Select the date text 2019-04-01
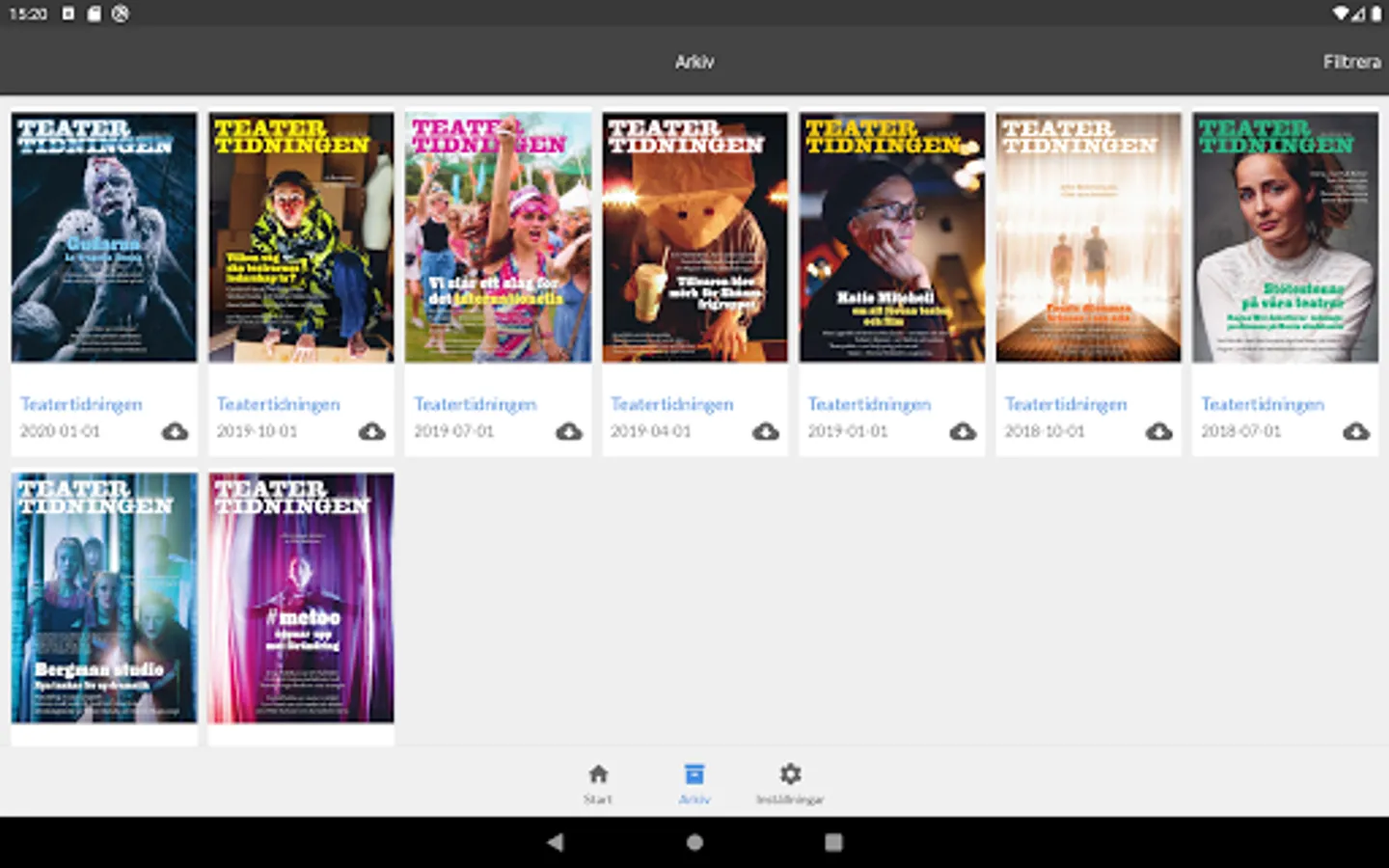 650,431
